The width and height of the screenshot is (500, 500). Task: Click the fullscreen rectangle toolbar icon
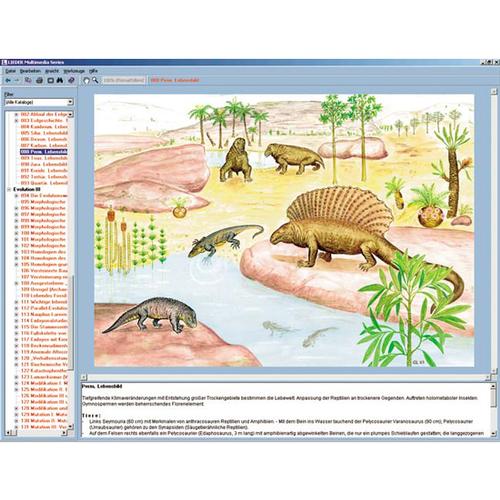50,80
